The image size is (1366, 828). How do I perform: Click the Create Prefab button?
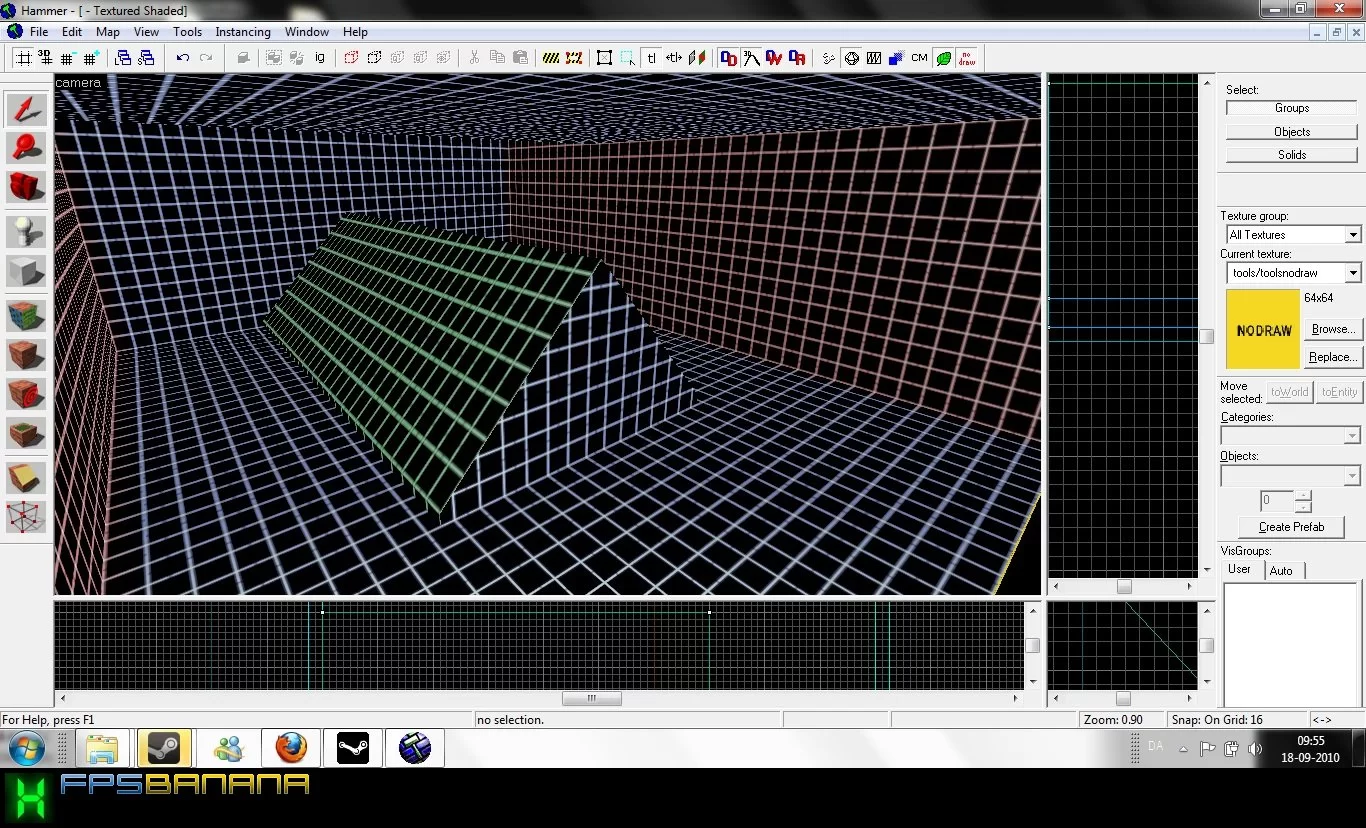point(1291,527)
